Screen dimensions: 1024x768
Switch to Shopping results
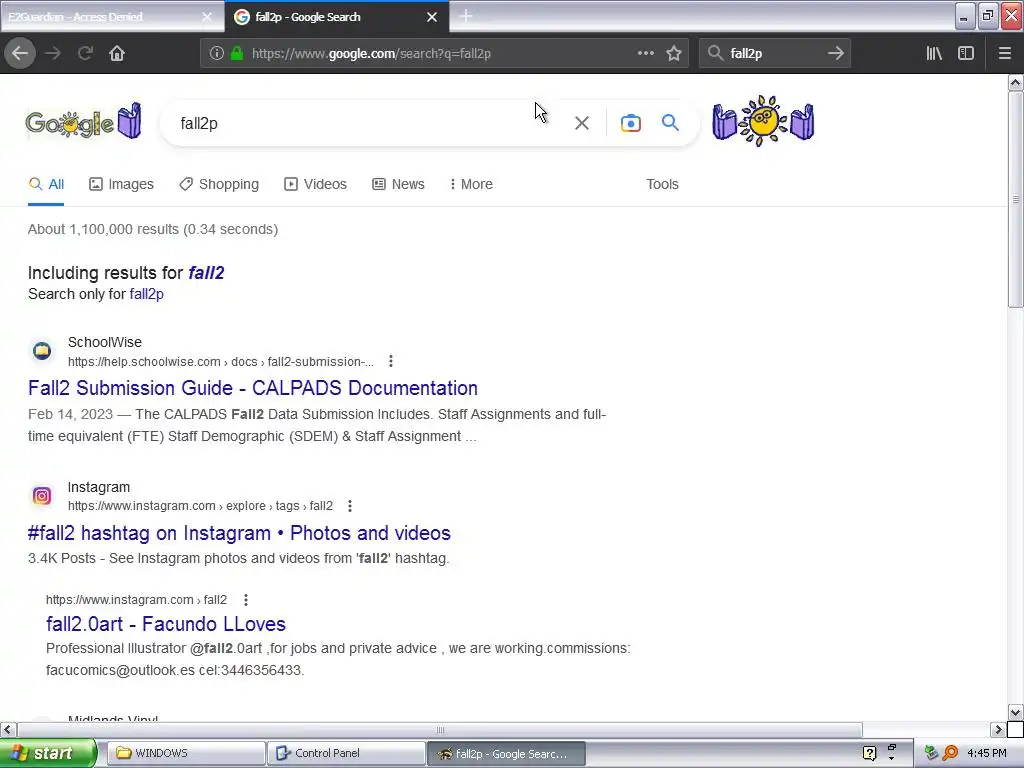(219, 184)
